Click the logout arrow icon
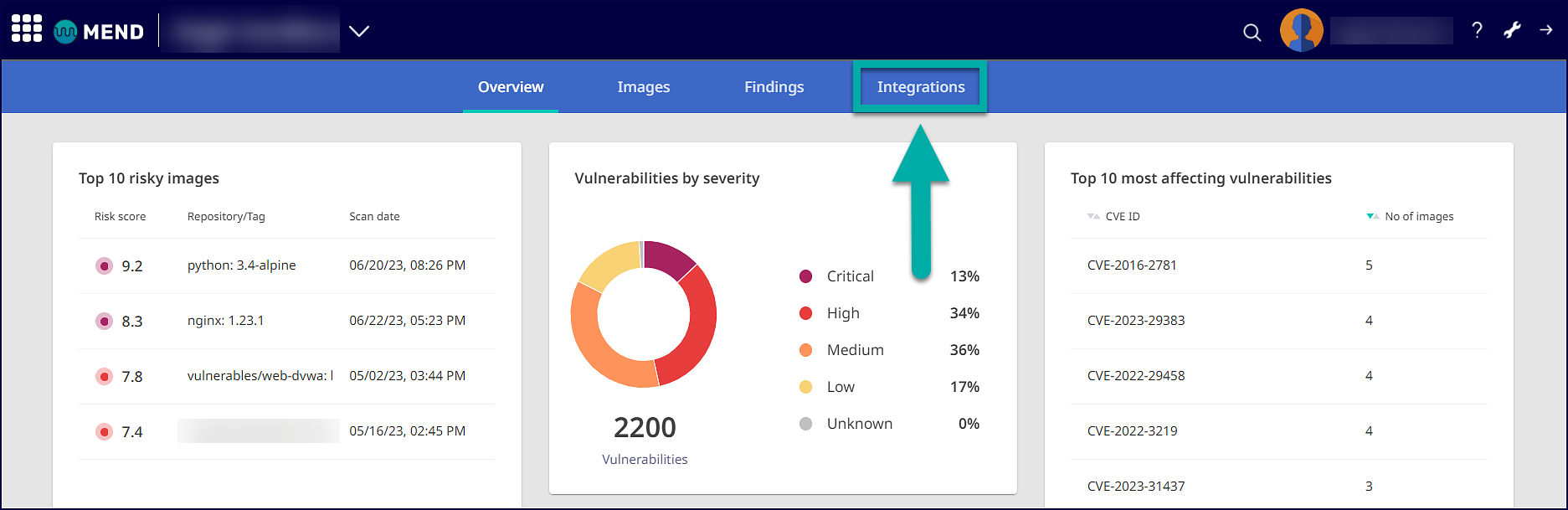 point(1545,30)
